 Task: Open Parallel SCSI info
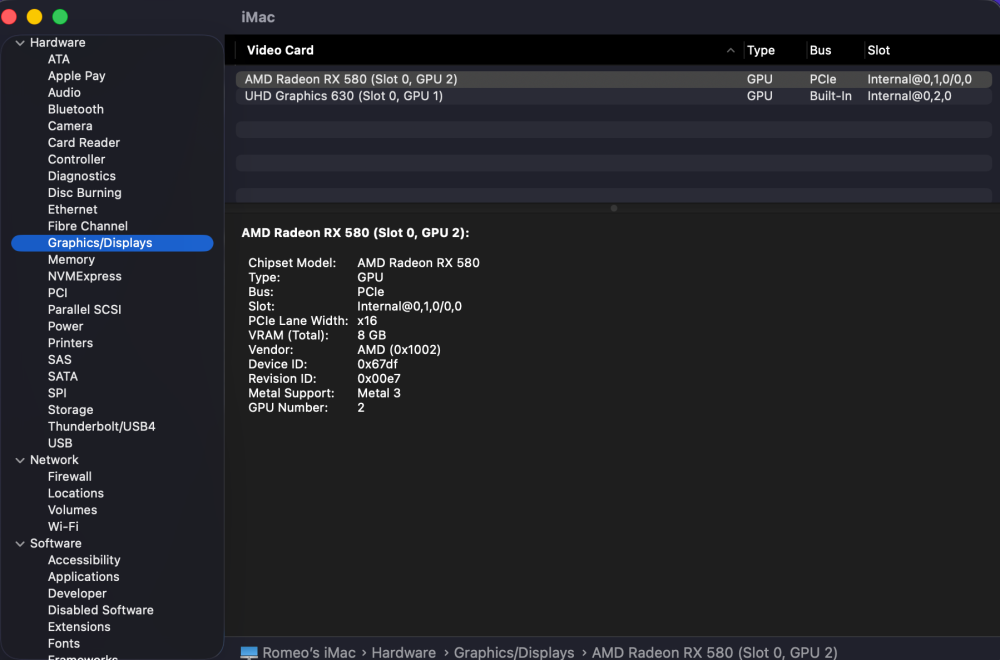(x=85, y=309)
